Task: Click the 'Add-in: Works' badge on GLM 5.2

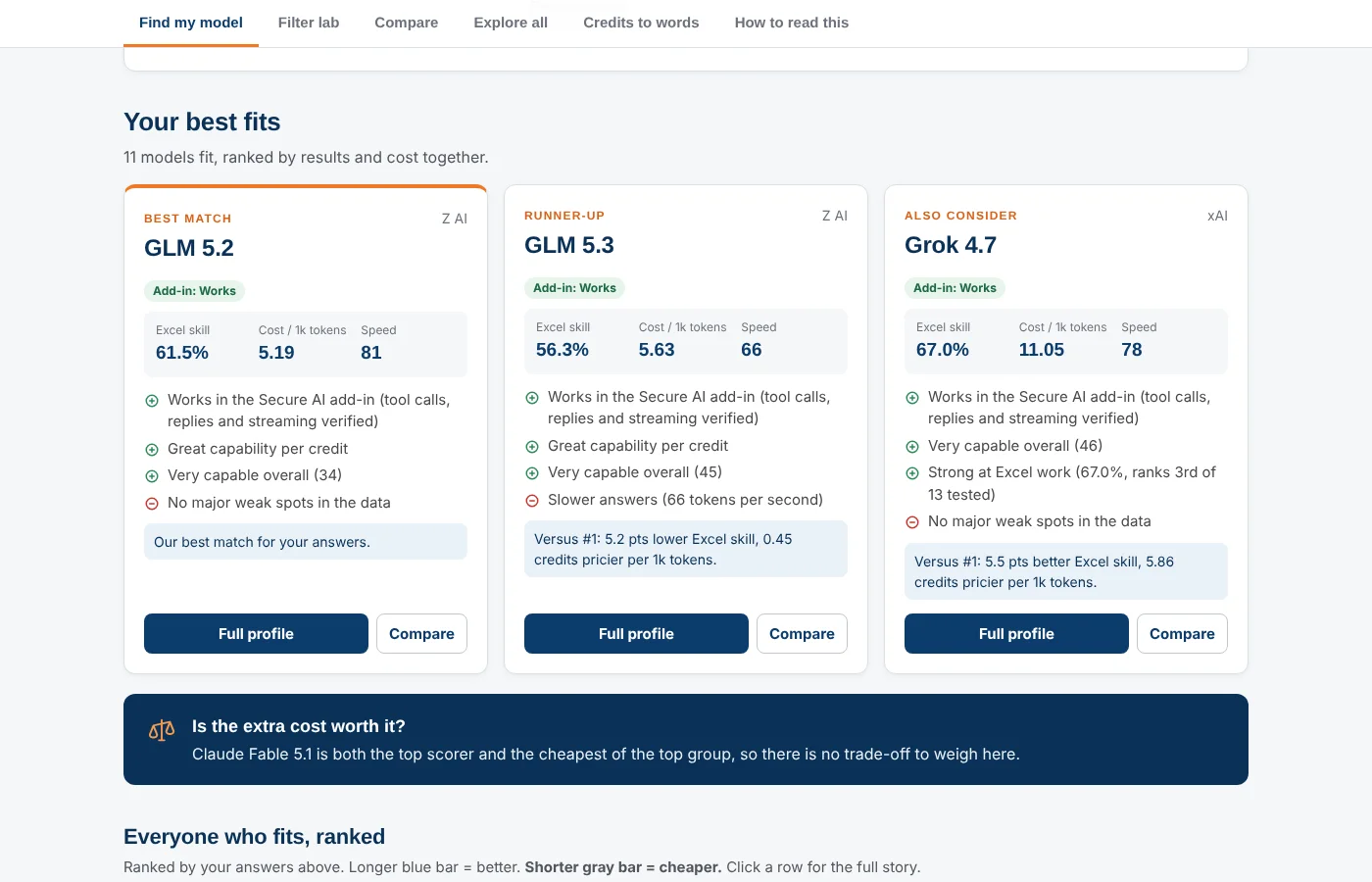Action: click(x=194, y=291)
